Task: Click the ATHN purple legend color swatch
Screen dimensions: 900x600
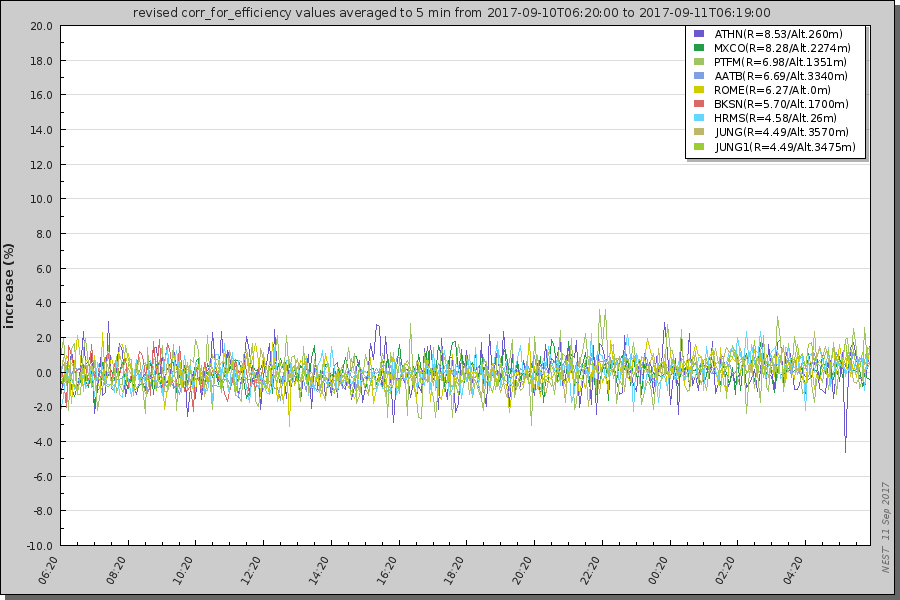Action: pyautogui.click(x=699, y=34)
